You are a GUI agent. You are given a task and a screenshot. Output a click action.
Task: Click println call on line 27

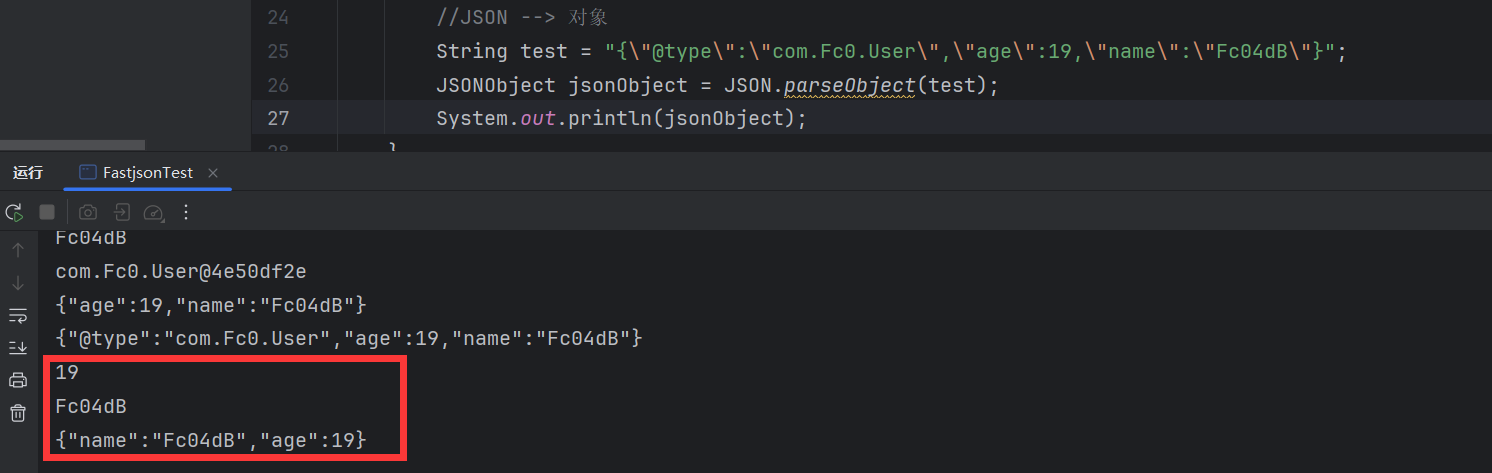(610, 118)
